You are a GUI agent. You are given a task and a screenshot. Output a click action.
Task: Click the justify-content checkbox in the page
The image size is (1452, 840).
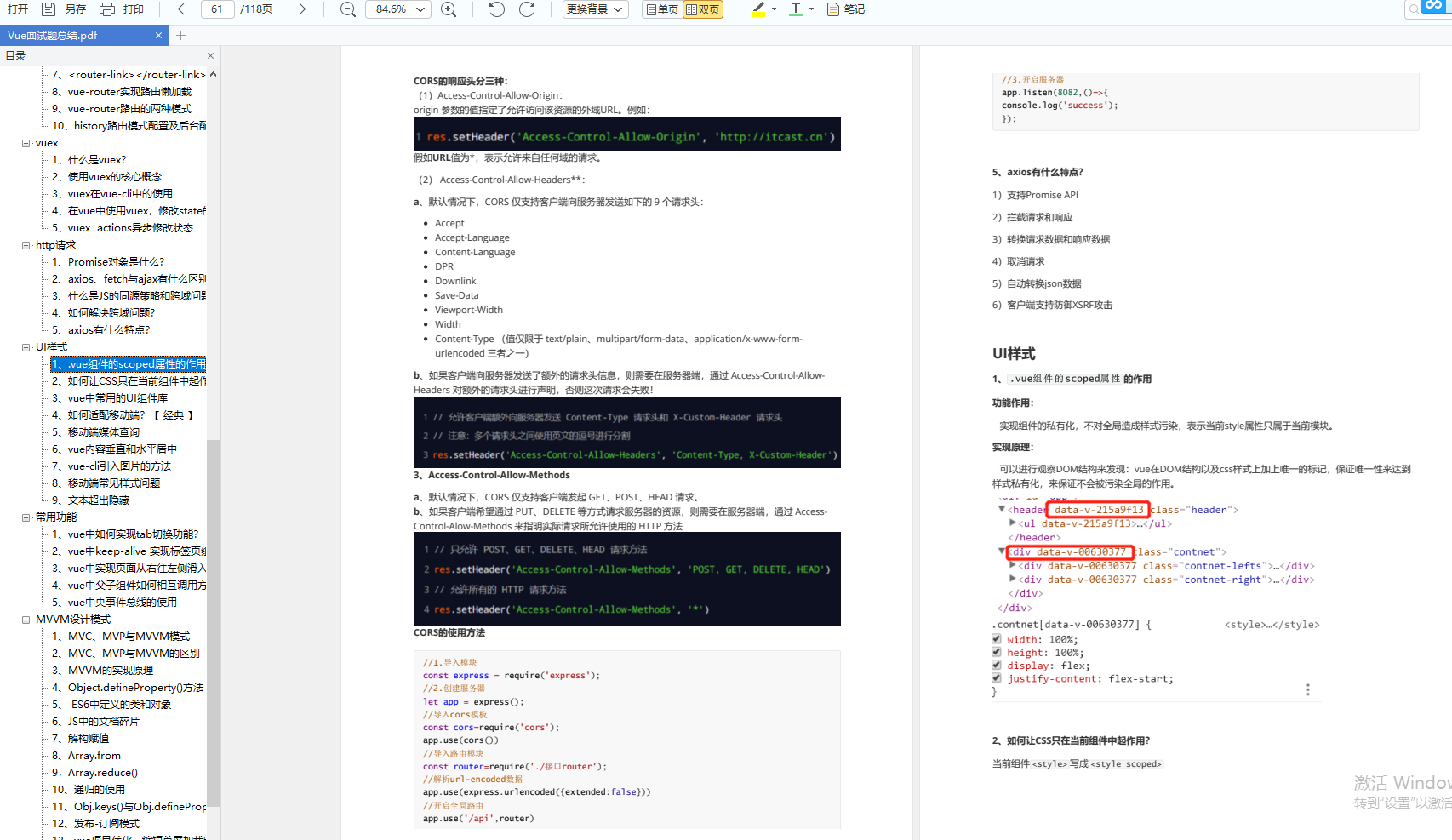pos(997,678)
